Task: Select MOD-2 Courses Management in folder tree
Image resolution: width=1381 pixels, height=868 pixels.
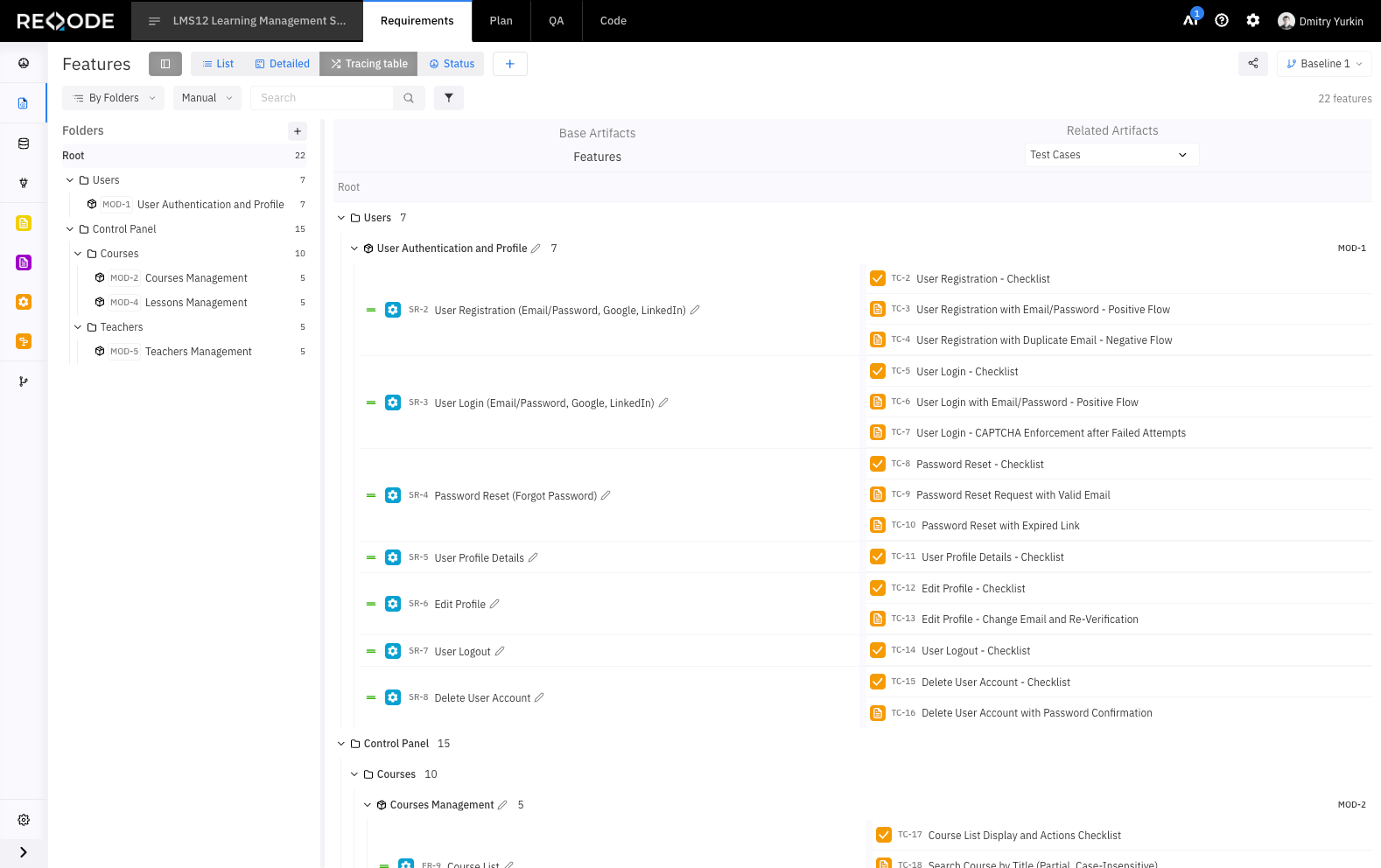Action: coord(196,278)
